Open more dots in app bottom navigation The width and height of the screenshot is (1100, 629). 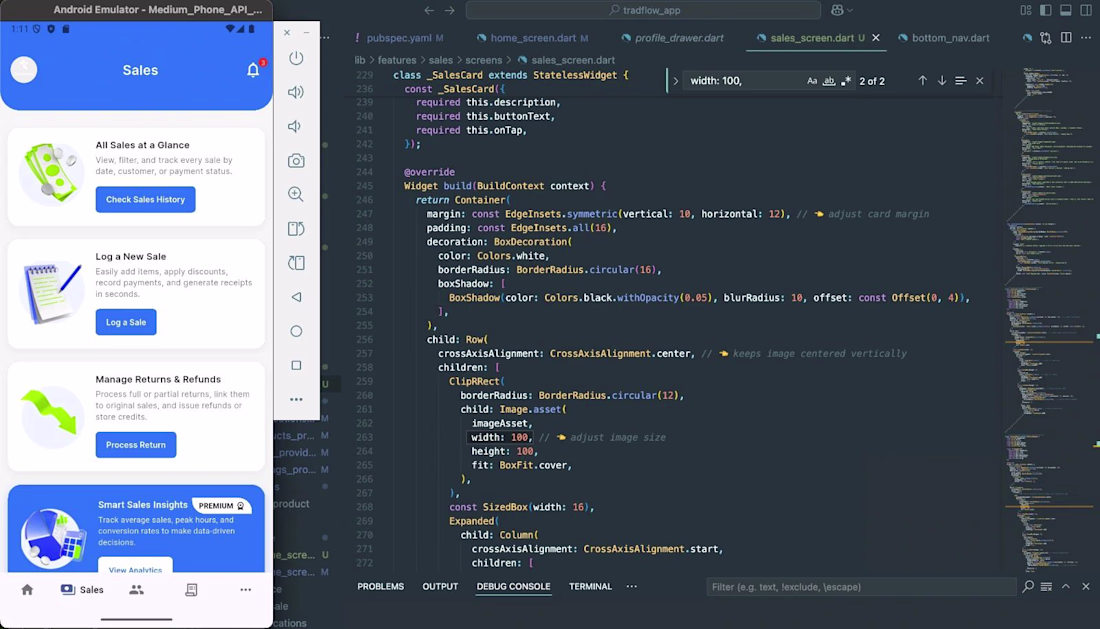coord(246,590)
